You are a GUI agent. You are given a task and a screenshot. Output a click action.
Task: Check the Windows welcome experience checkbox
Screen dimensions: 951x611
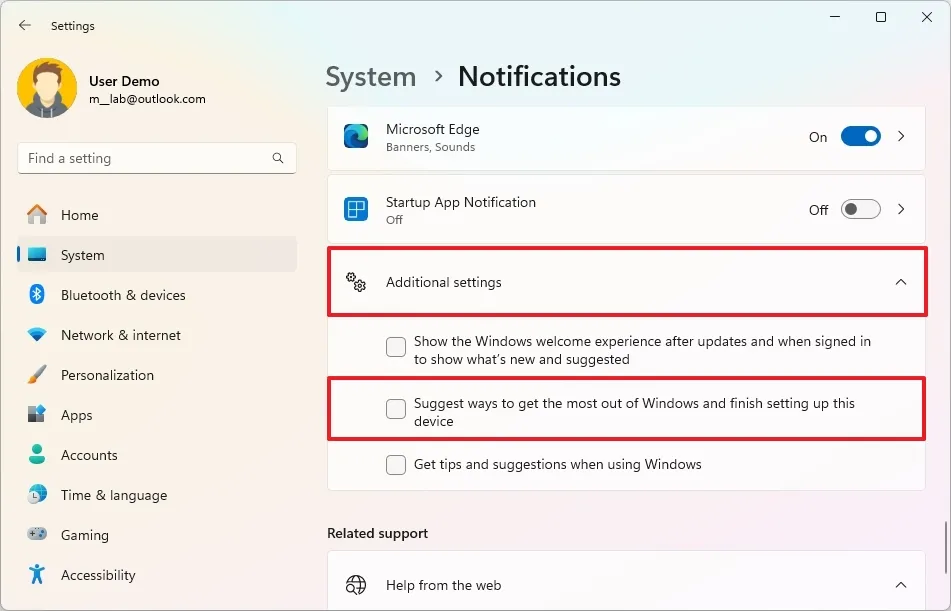point(396,347)
